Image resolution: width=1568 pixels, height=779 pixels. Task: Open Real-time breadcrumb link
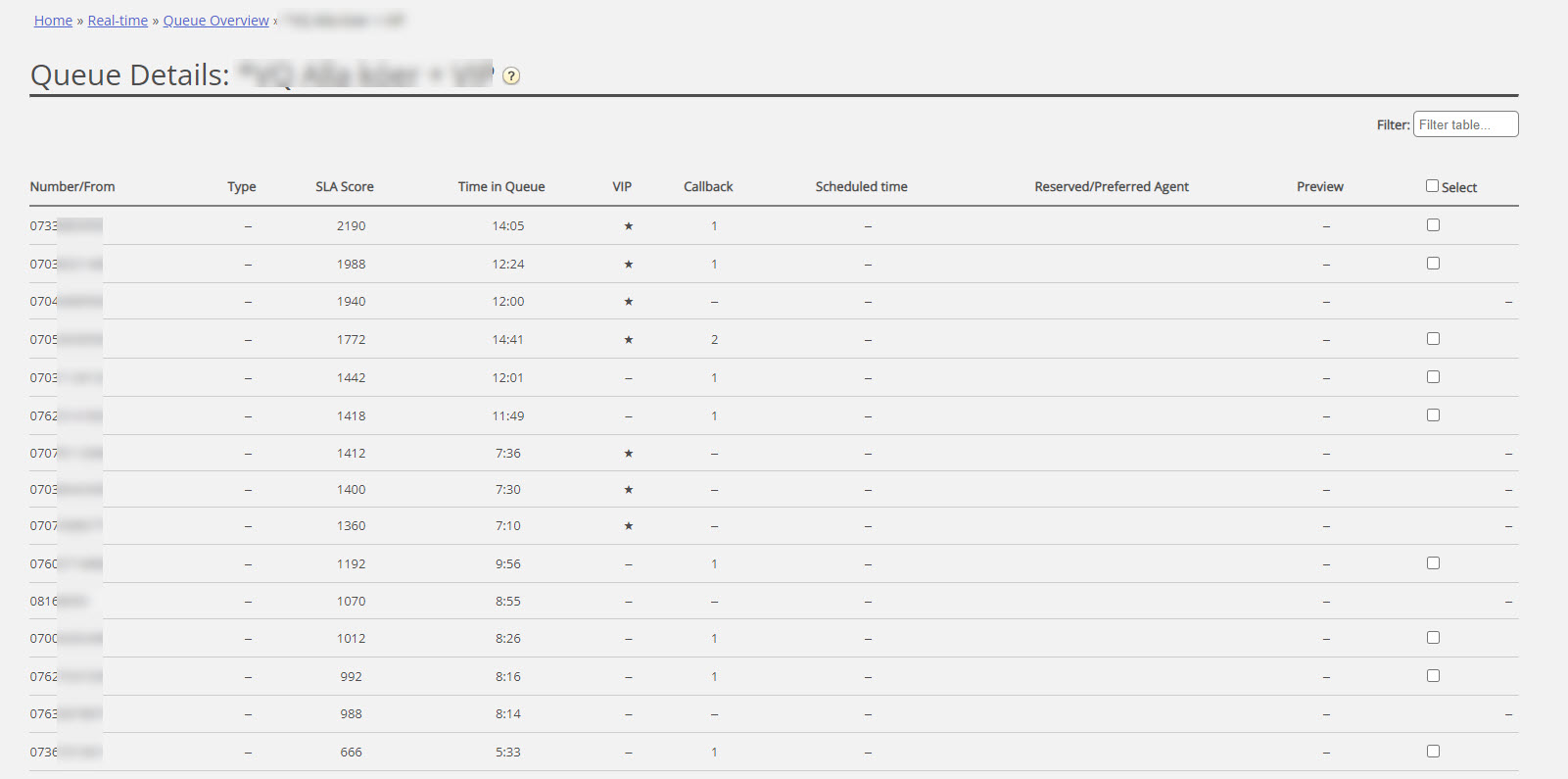(118, 21)
